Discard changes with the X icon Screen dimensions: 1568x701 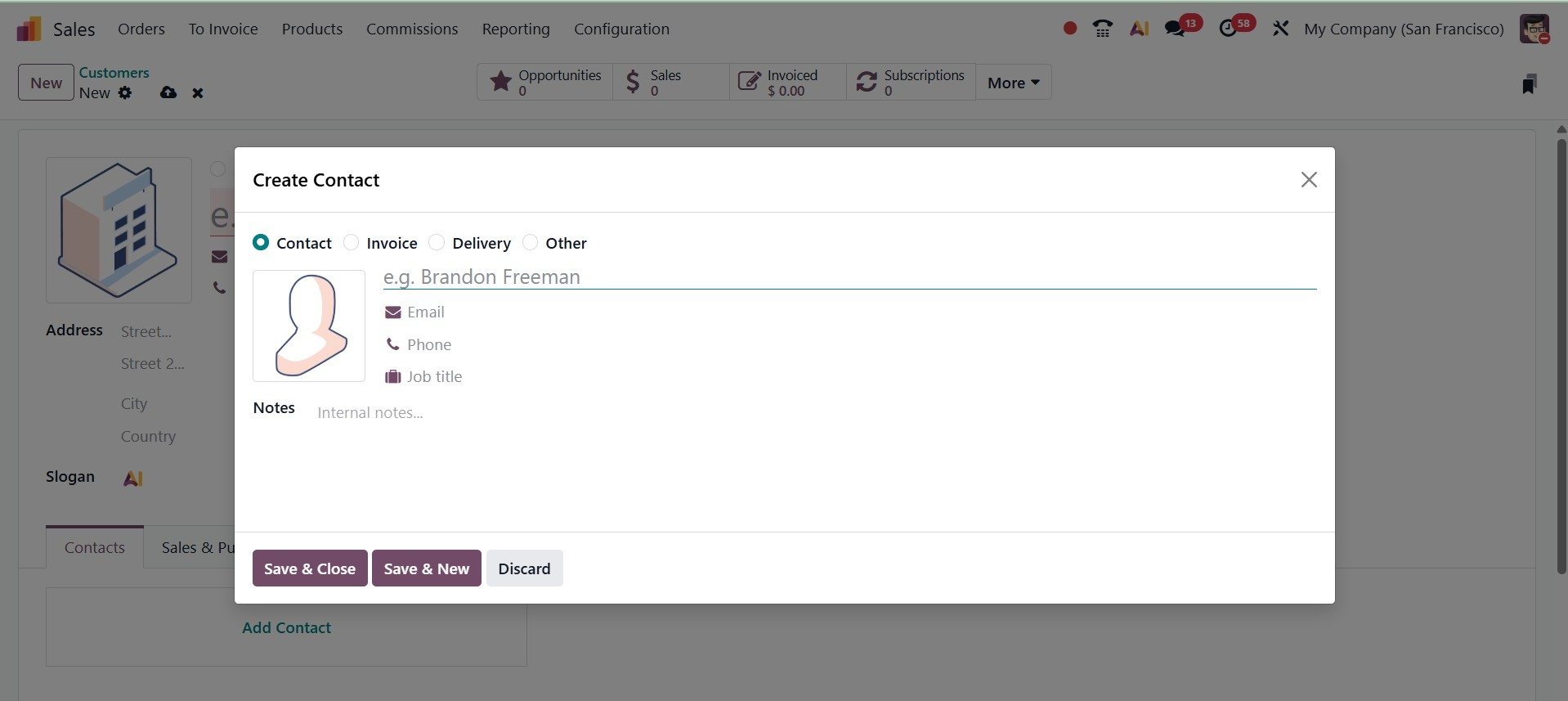click(x=198, y=93)
